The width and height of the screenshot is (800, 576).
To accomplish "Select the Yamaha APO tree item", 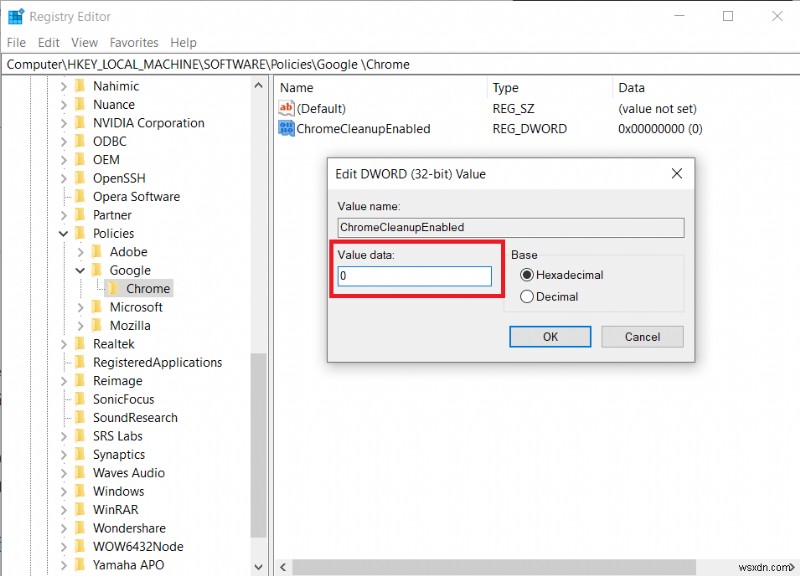I will [129, 565].
